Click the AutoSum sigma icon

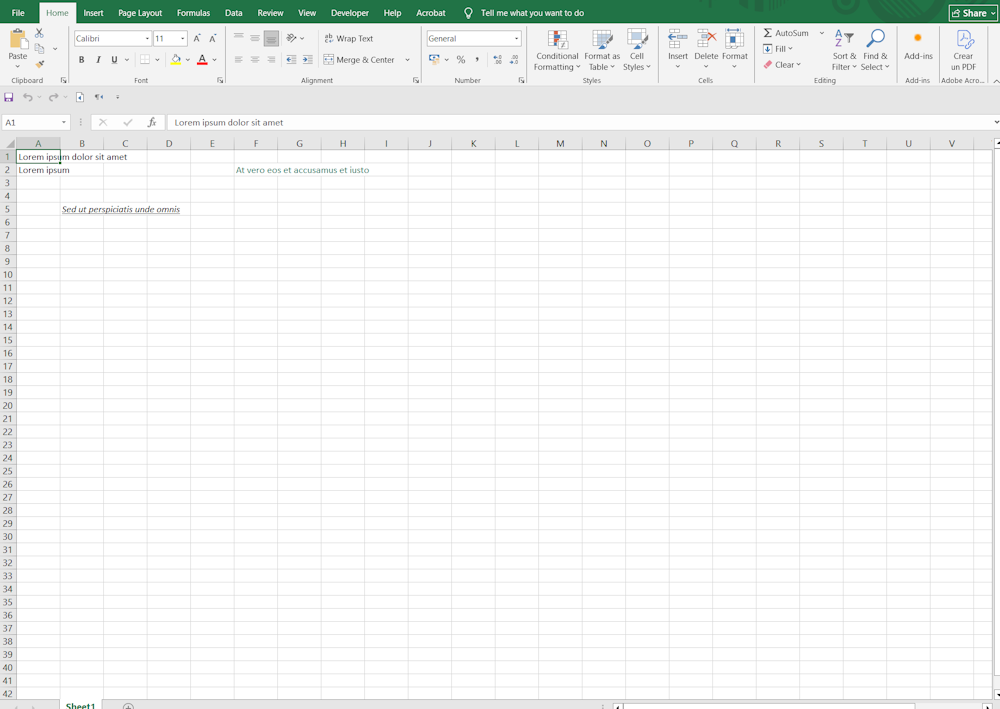(768, 33)
